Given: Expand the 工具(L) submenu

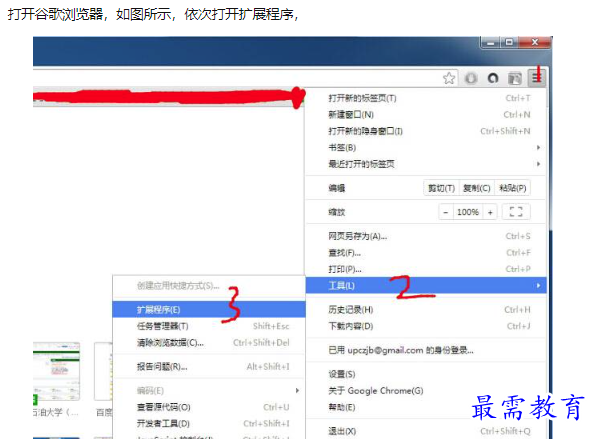Looking at the screenshot, I should [x=425, y=285].
